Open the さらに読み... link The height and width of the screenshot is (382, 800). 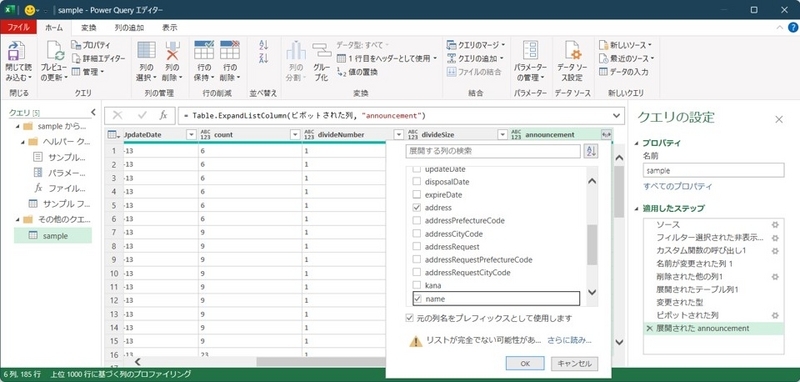[x=570, y=340]
